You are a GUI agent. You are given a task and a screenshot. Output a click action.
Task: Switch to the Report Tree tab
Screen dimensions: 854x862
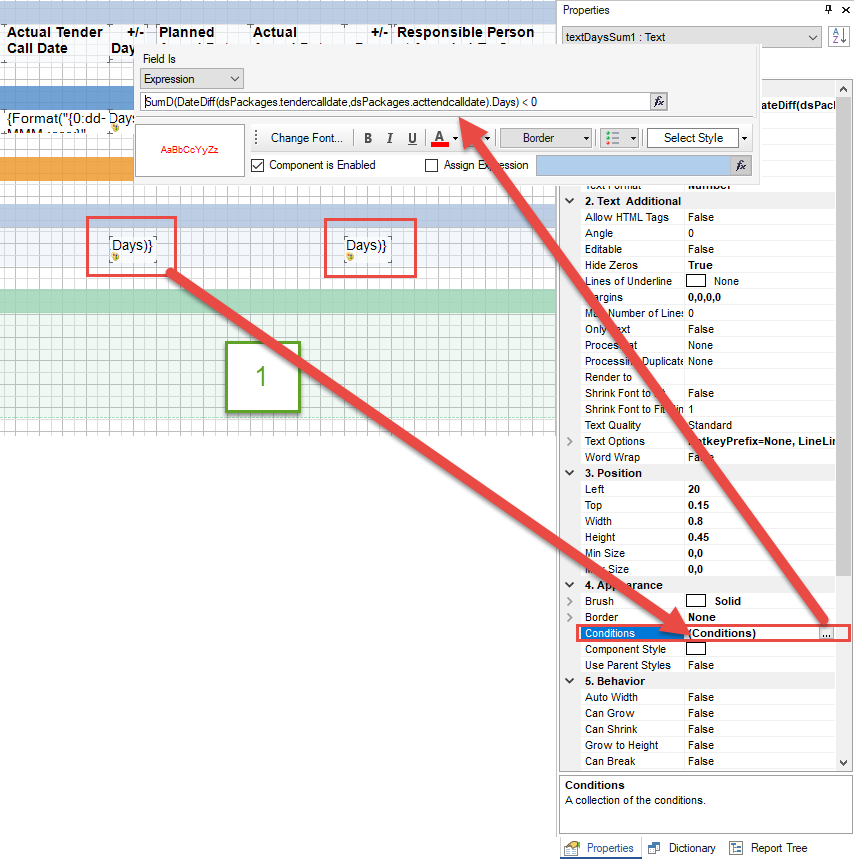[769, 848]
